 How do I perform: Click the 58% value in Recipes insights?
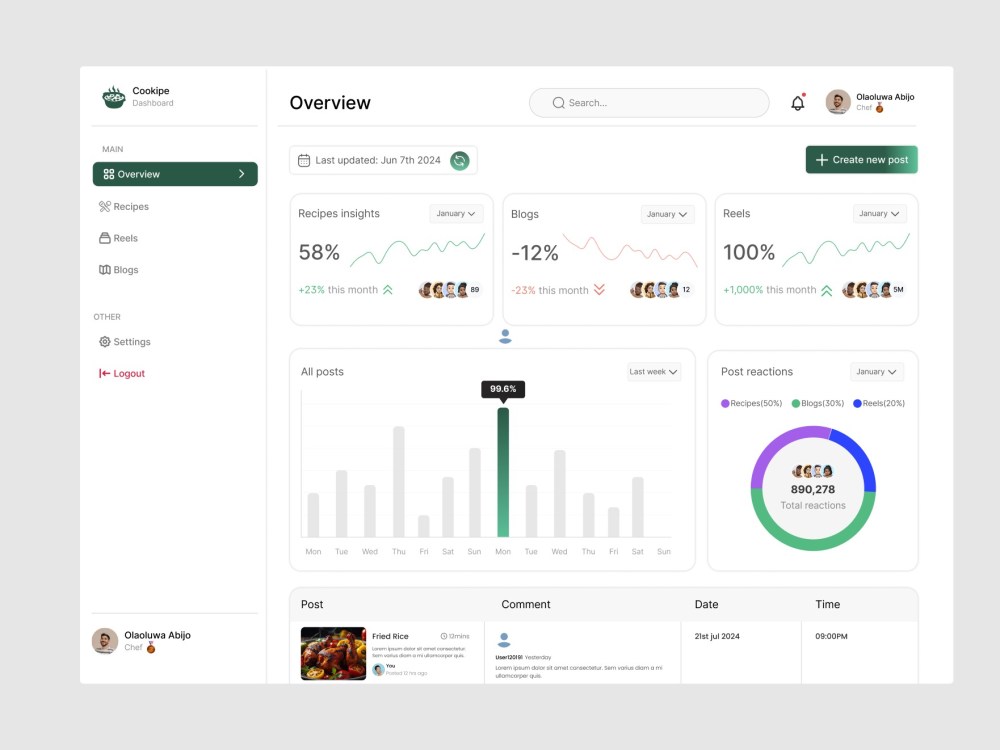pyautogui.click(x=320, y=253)
